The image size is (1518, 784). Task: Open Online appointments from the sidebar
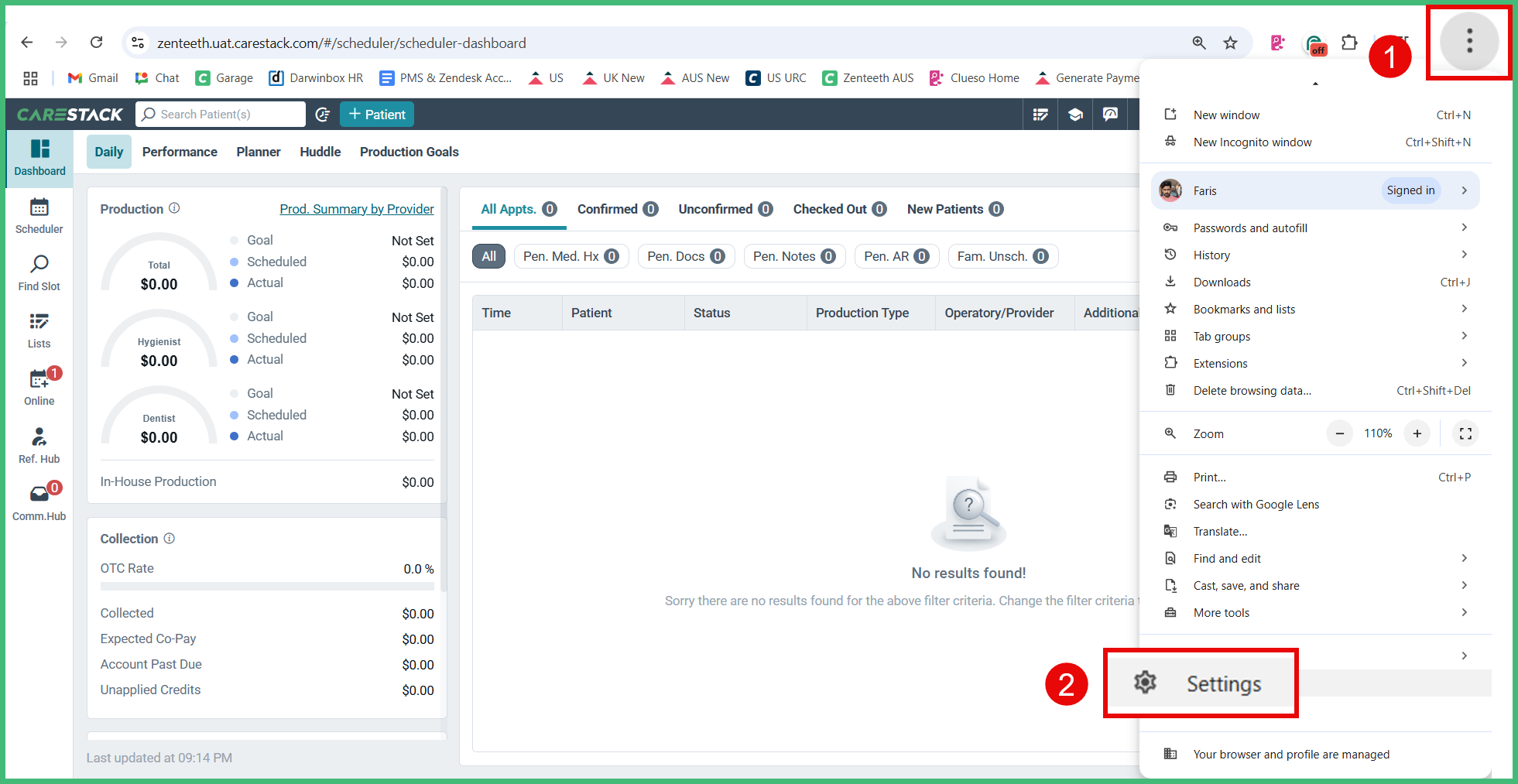coord(39,387)
